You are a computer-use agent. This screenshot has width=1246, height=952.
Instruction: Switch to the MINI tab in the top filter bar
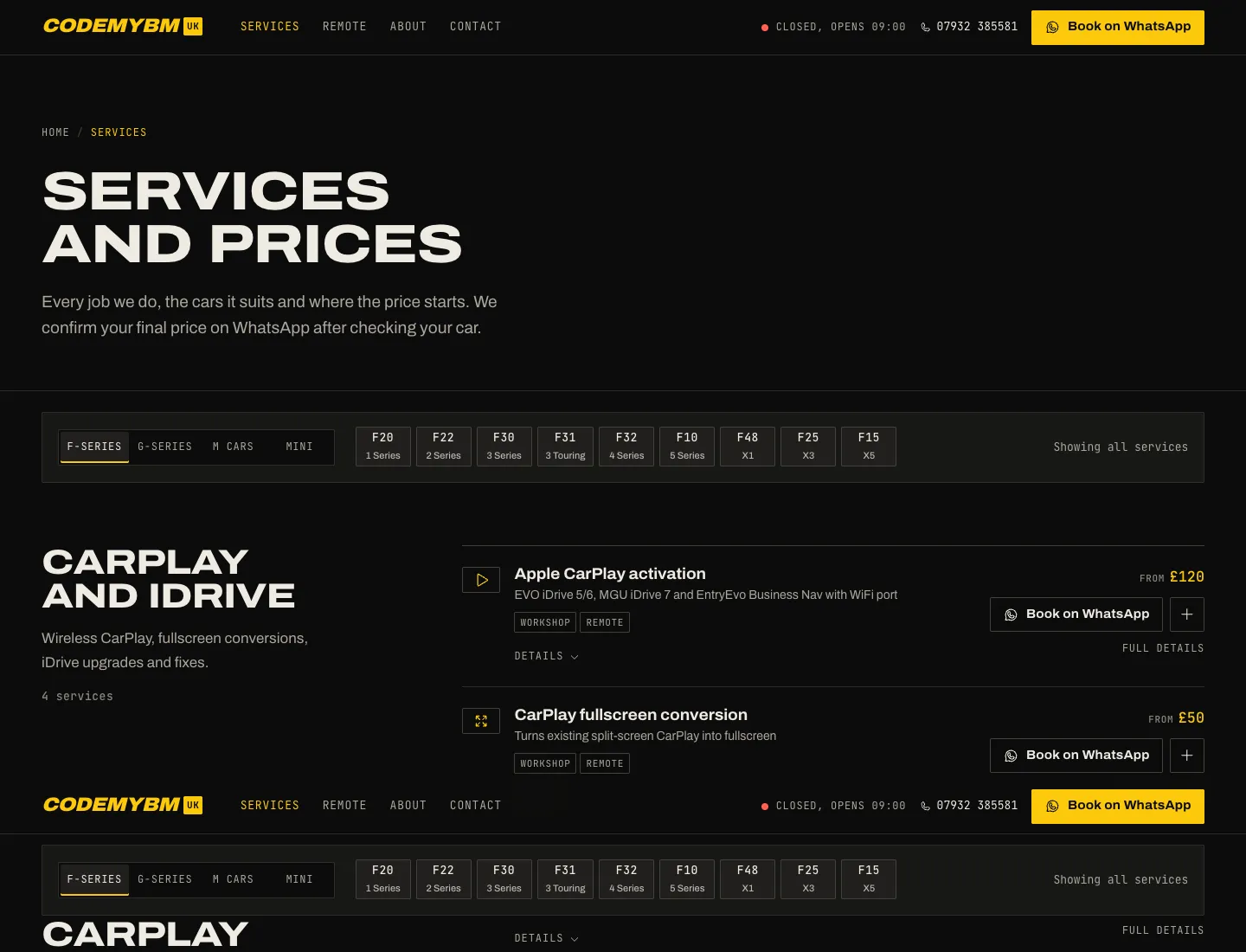coord(299,447)
